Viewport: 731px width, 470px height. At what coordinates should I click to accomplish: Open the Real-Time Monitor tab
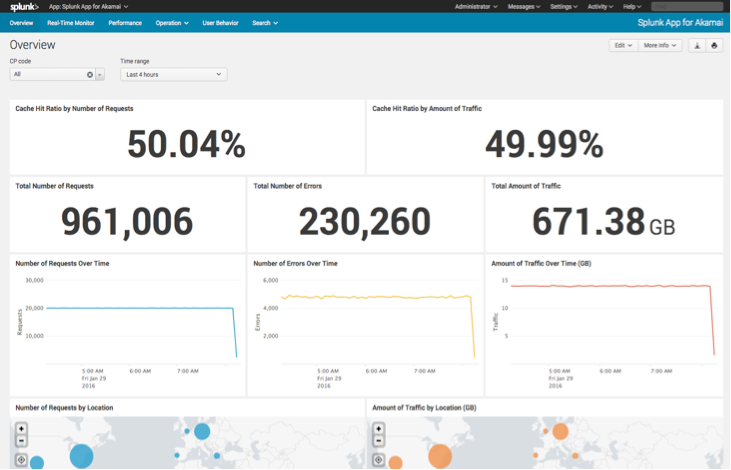coord(71,23)
